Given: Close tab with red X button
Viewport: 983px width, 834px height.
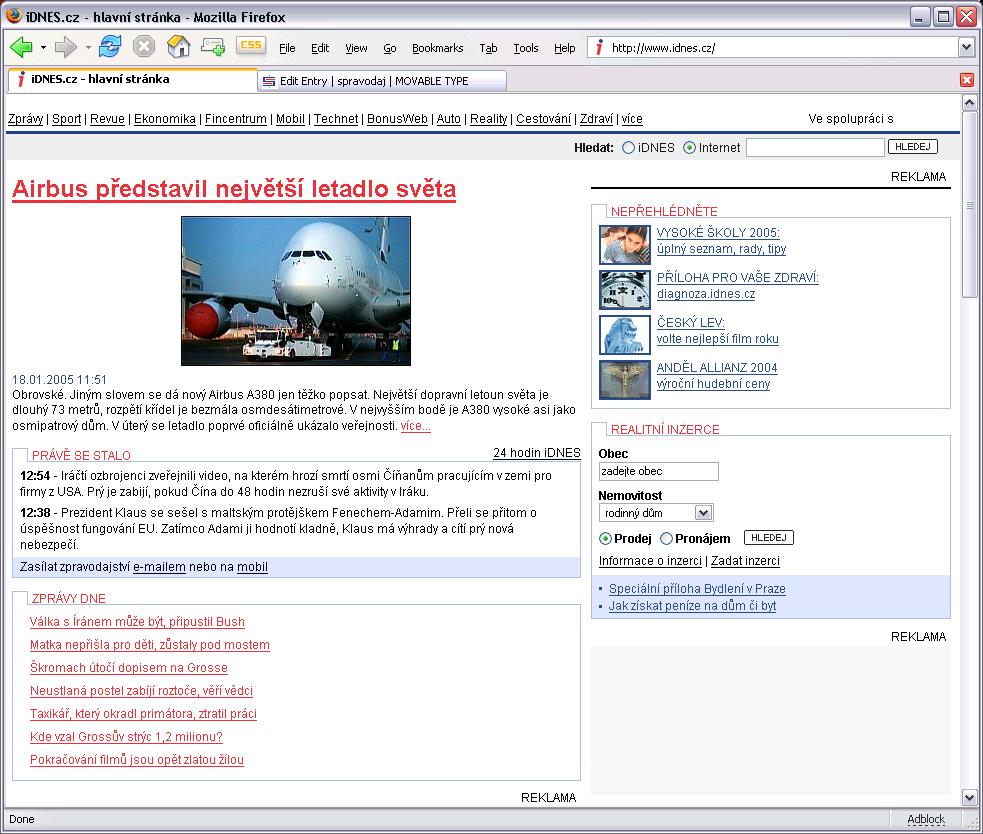Looking at the screenshot, I should pyautogui.click(x=967, y=80).
